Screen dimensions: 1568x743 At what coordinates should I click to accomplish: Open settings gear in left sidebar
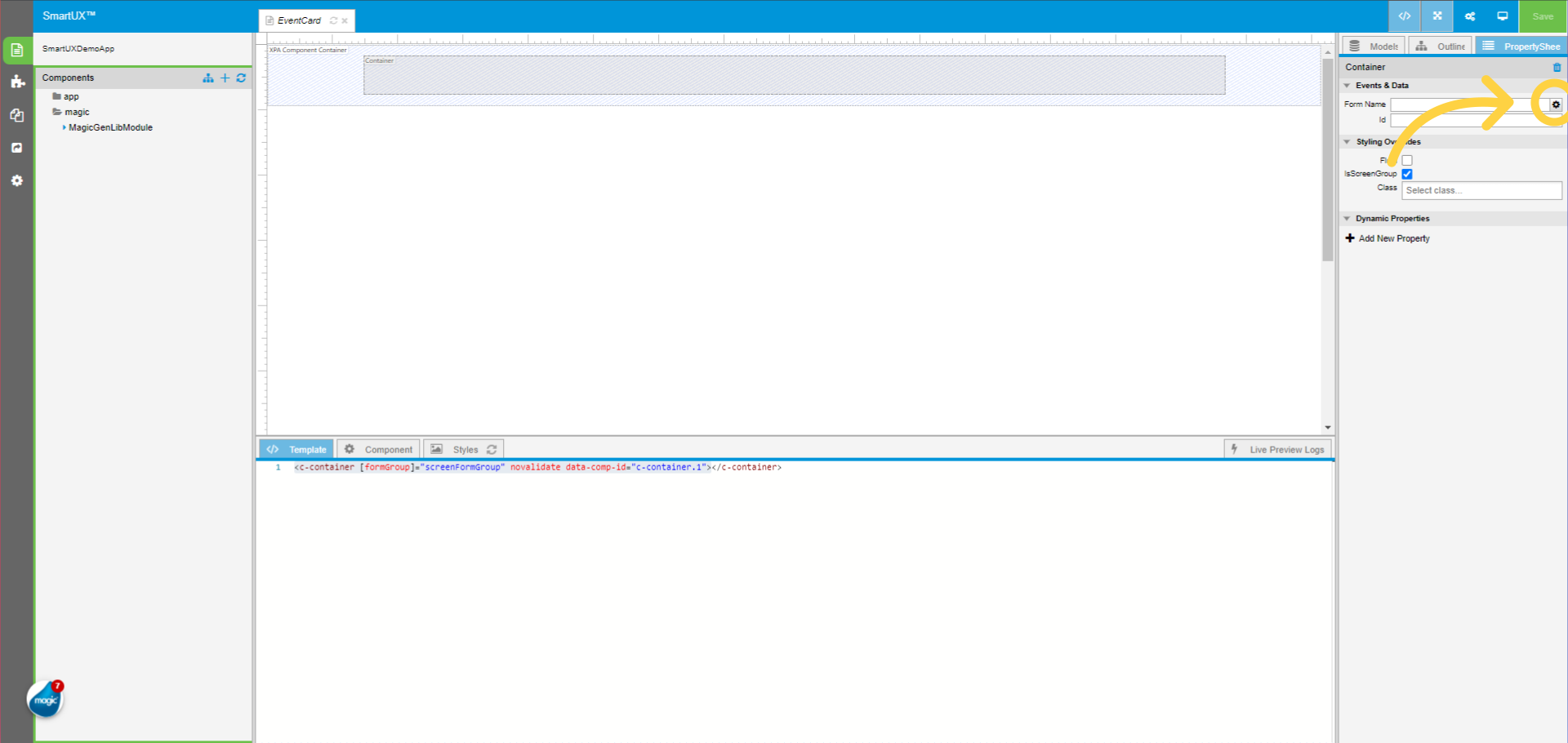pyautogui.click(x=17, y=180)
